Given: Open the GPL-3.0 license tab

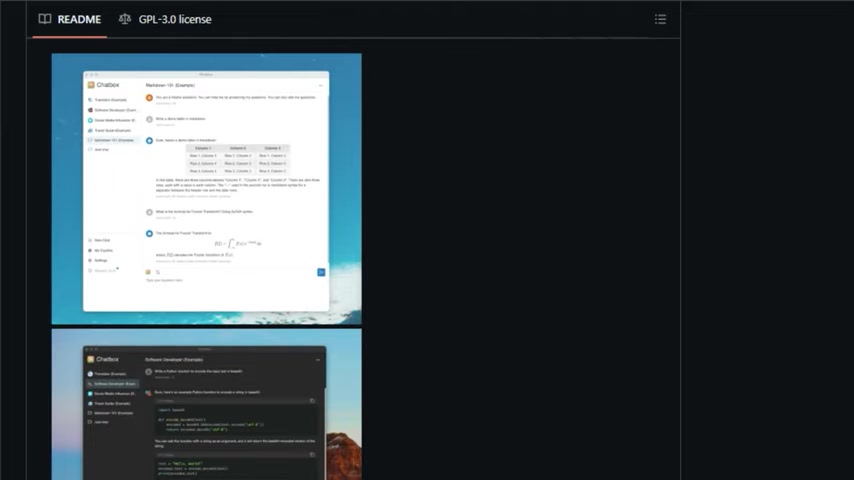Looking at the screenshot, I should tap(165, 20).
